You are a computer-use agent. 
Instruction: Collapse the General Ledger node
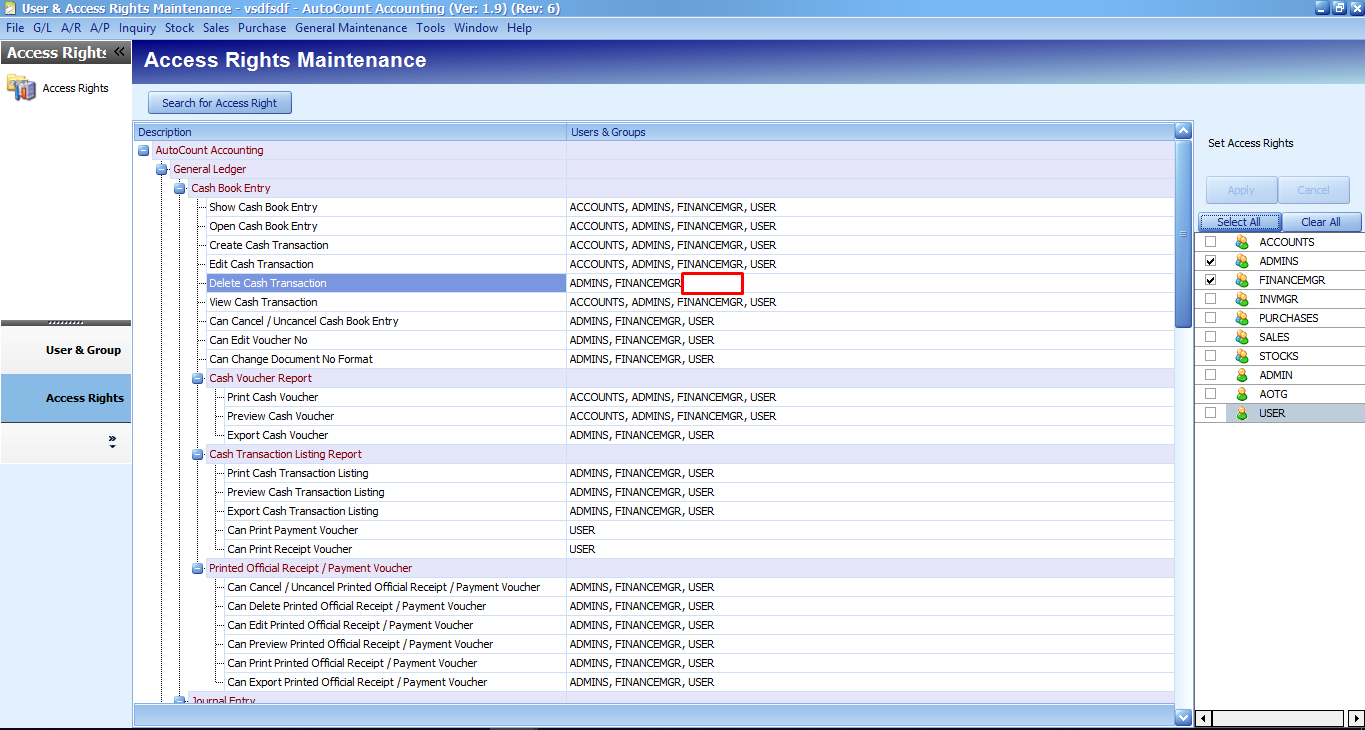click(x=162, y=170)
